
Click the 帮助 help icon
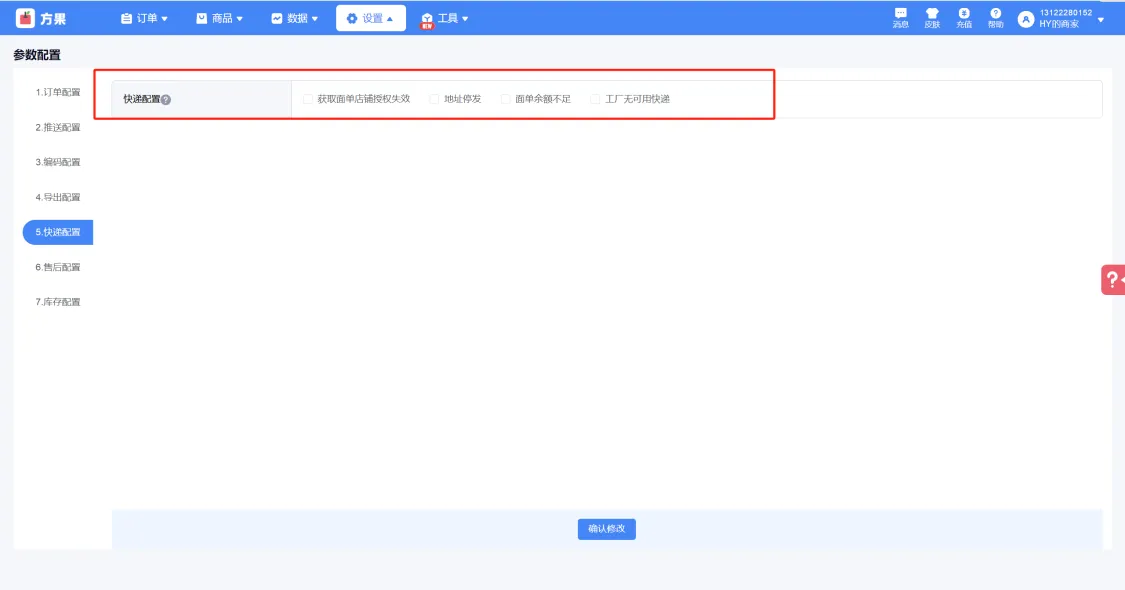tap(996, 14)
